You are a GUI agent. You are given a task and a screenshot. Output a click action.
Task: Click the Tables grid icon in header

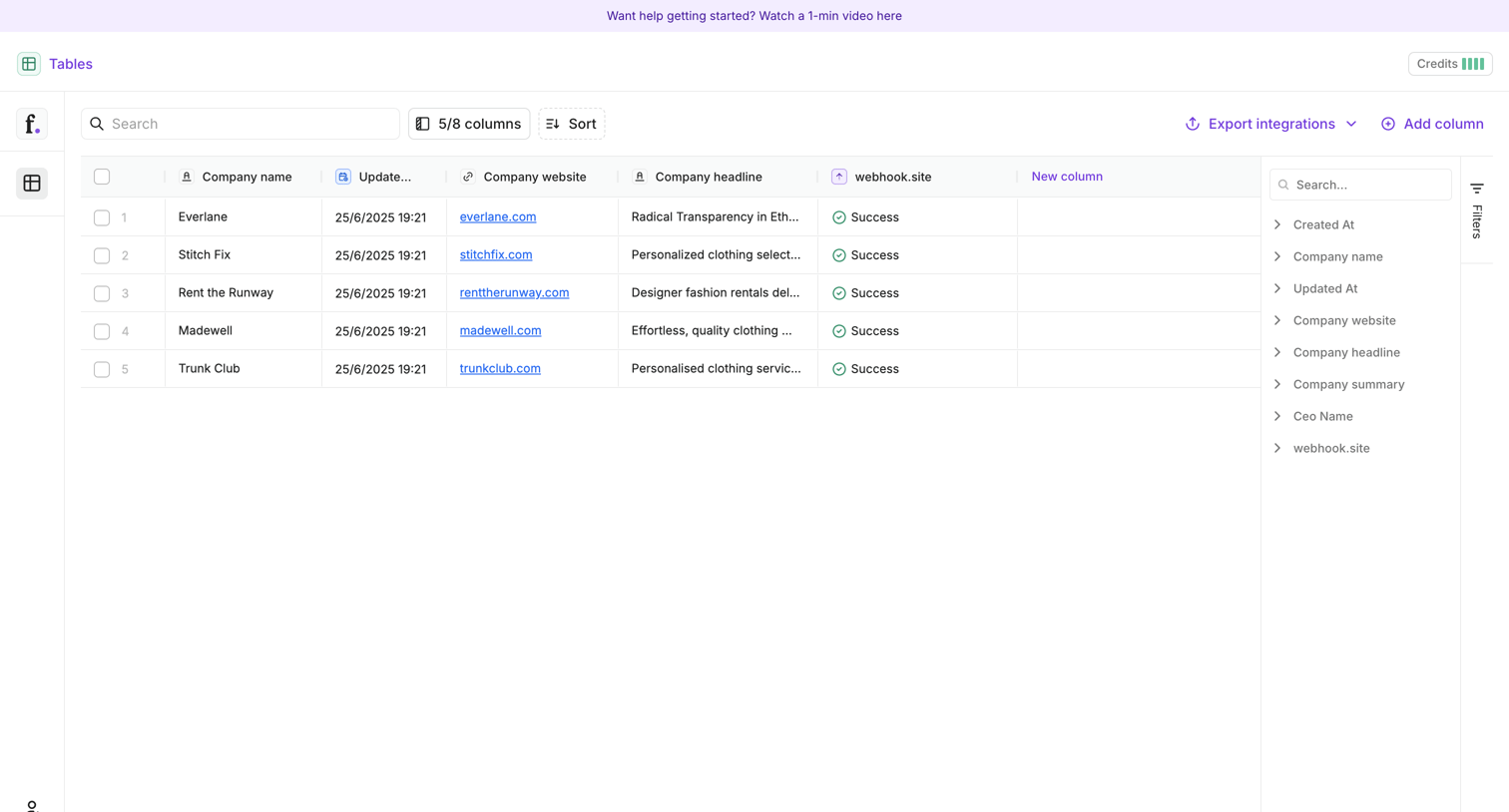pyautogui.click(x=29, y=64)
